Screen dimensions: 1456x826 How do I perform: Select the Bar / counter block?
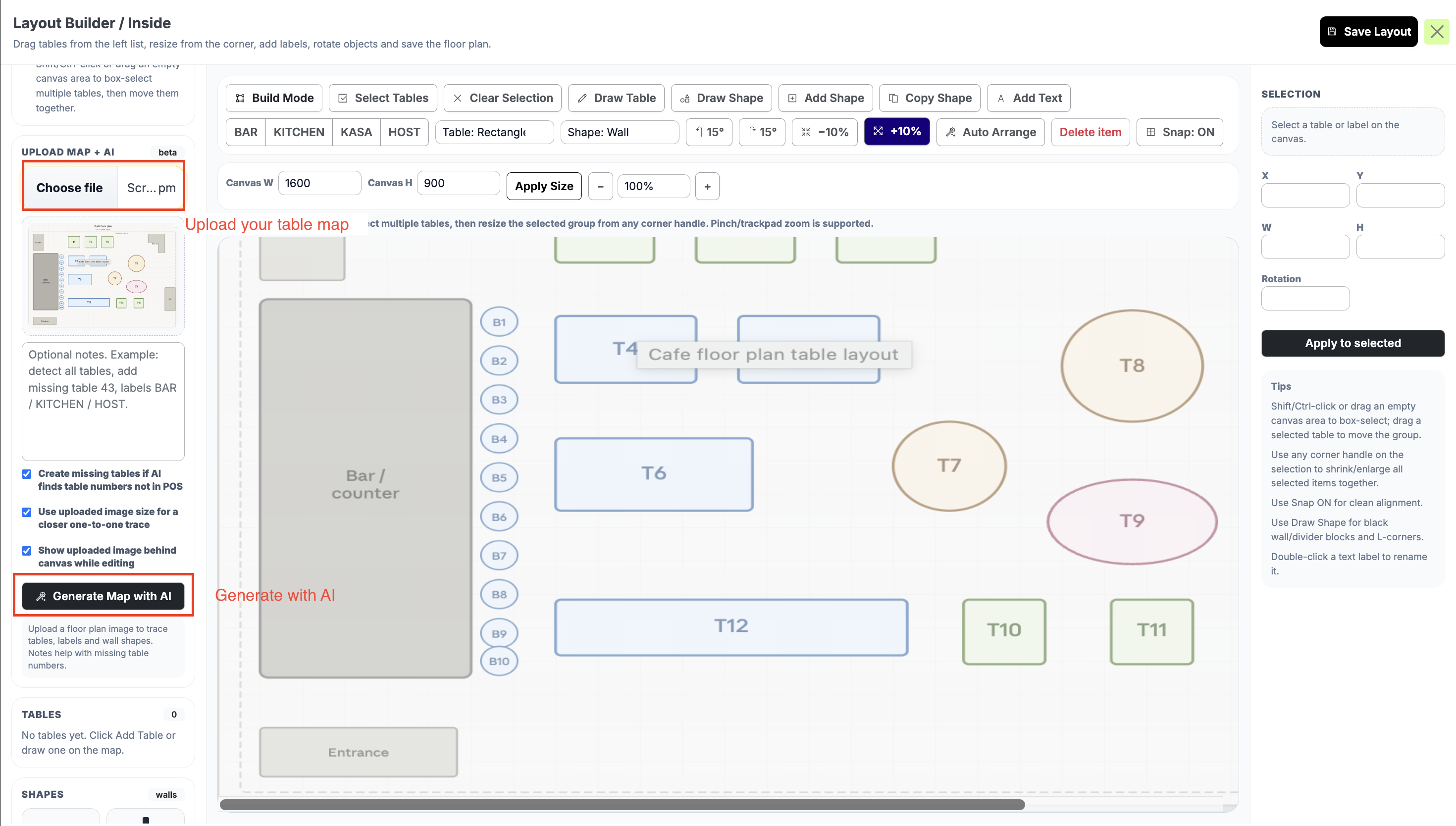[x=366, y=488]
